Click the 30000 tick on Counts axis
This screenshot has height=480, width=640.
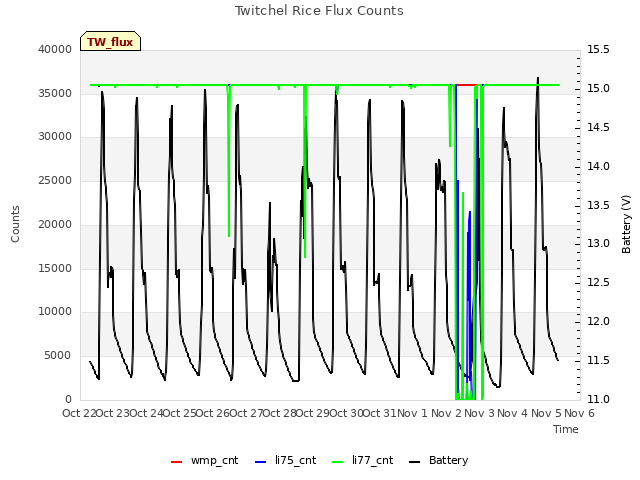click(55, 137)
